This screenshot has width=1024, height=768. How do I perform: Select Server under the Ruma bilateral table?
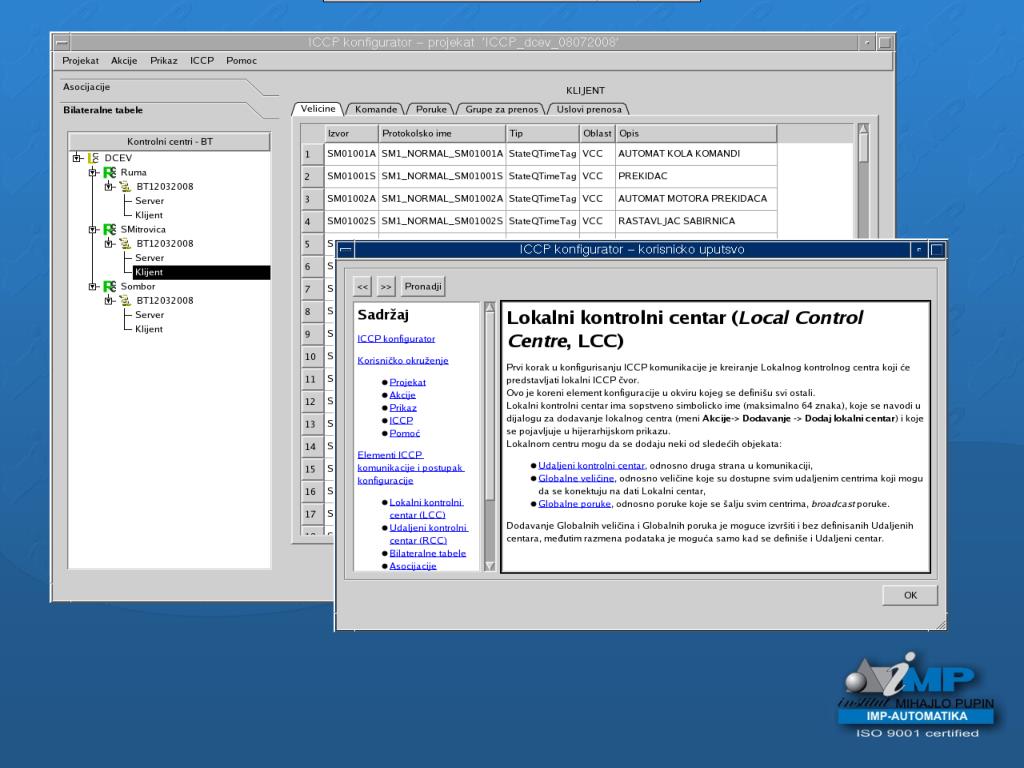(x=150, y=201)
